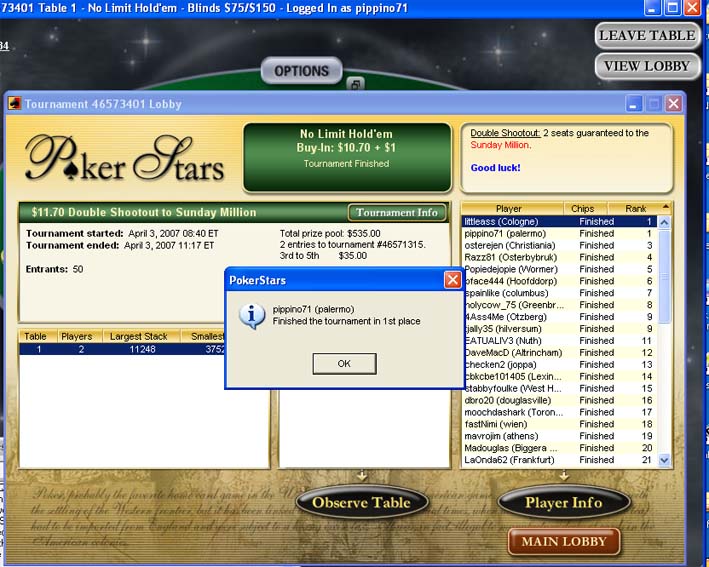The width and height of the screenshot is (709, 567).
Task: Select player littleass (Cologne)
Action: pos(559,222)
